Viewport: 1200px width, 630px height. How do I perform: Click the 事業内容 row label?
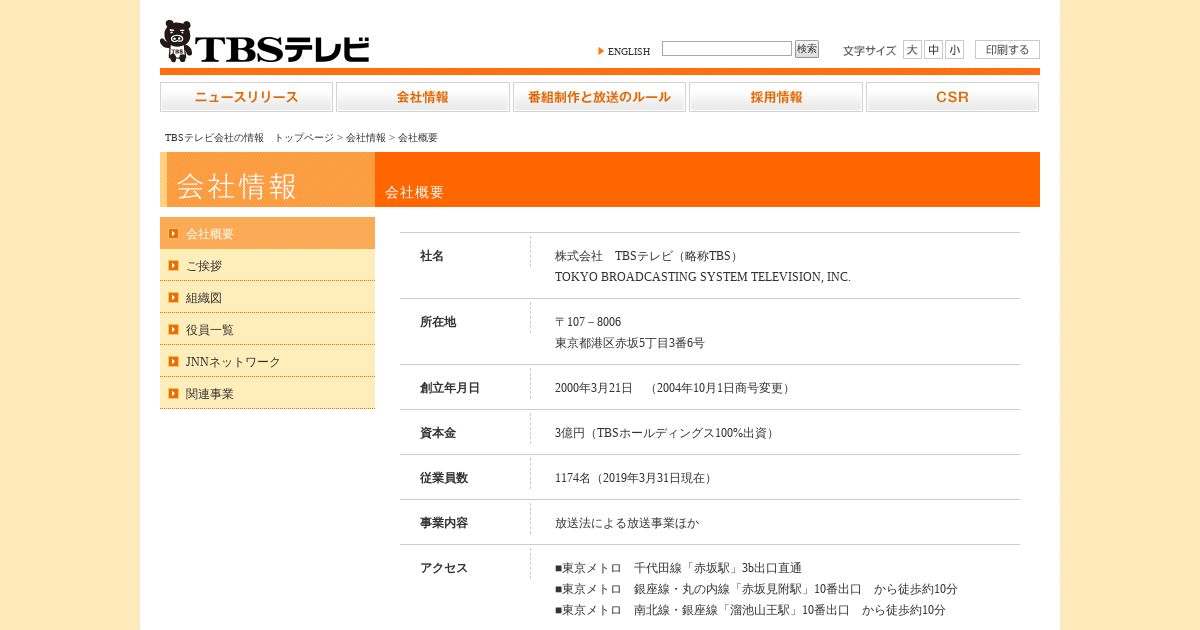444,523
